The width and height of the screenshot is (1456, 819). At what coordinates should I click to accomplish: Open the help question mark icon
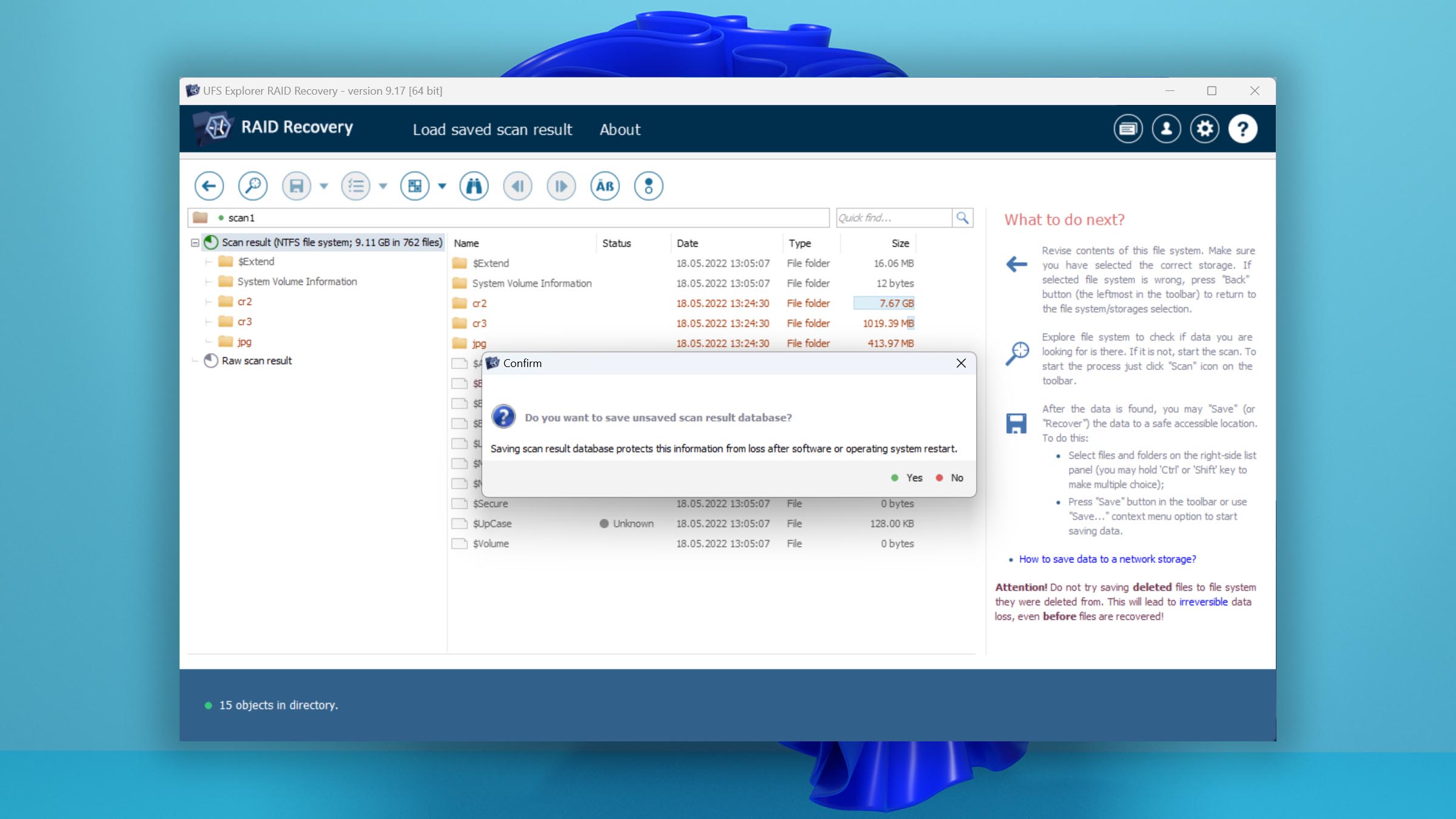click(1242, 129)
